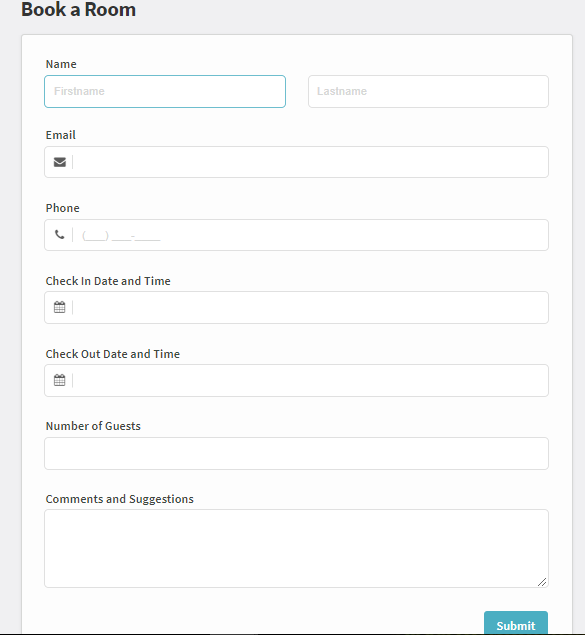Click the Comments and Suggestions textarea
Screen dimensions: 585x635
click(296, 548)
